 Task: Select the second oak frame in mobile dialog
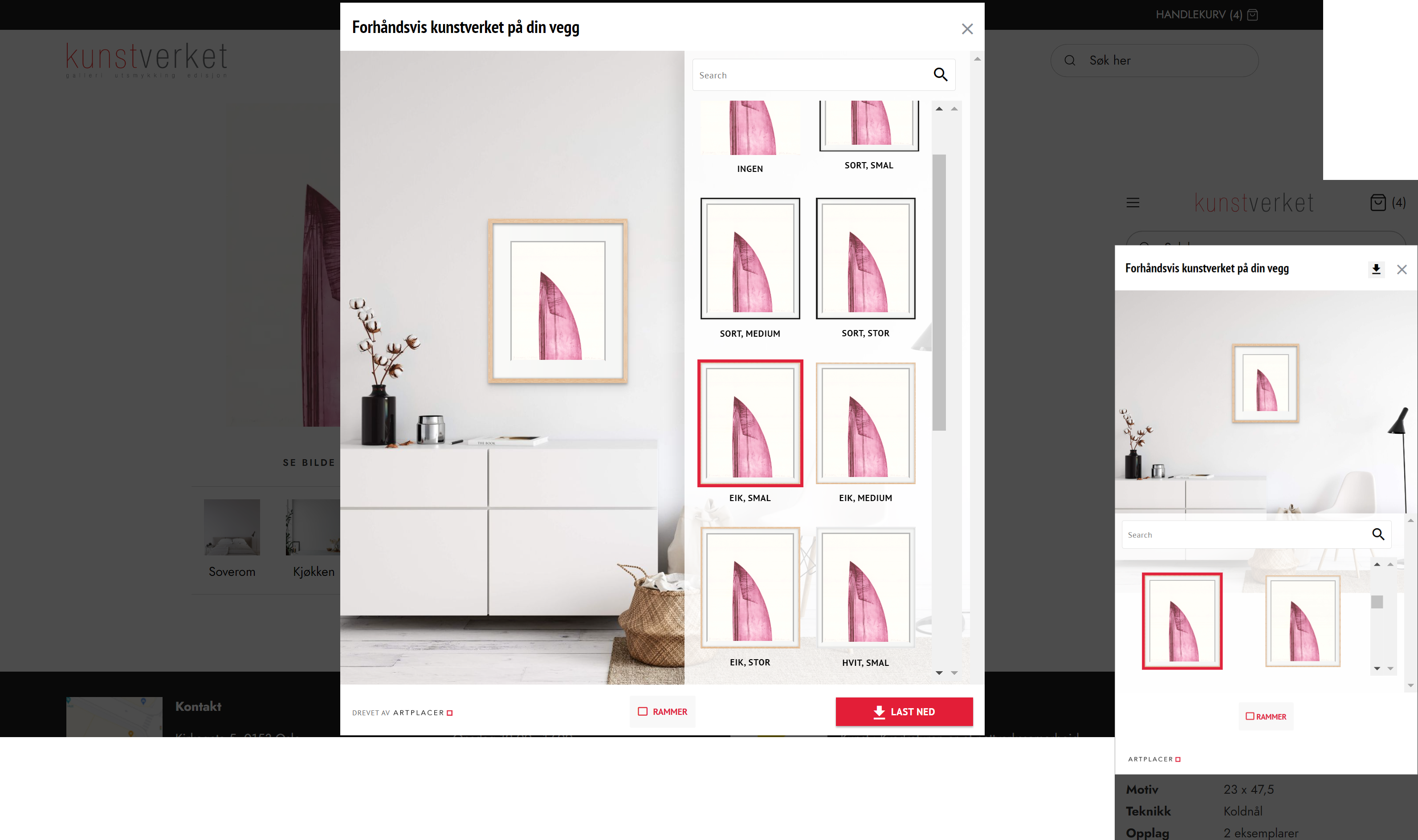point(1303,621)
